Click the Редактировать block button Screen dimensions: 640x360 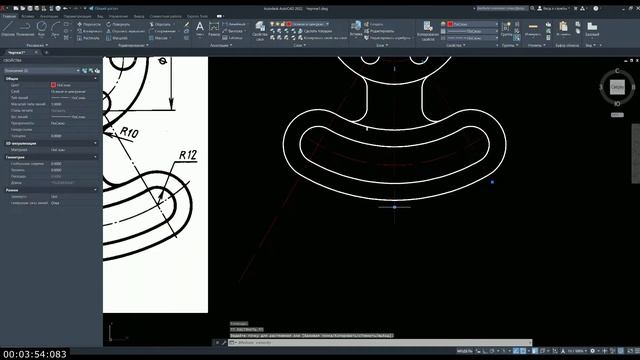click(378, 31)
